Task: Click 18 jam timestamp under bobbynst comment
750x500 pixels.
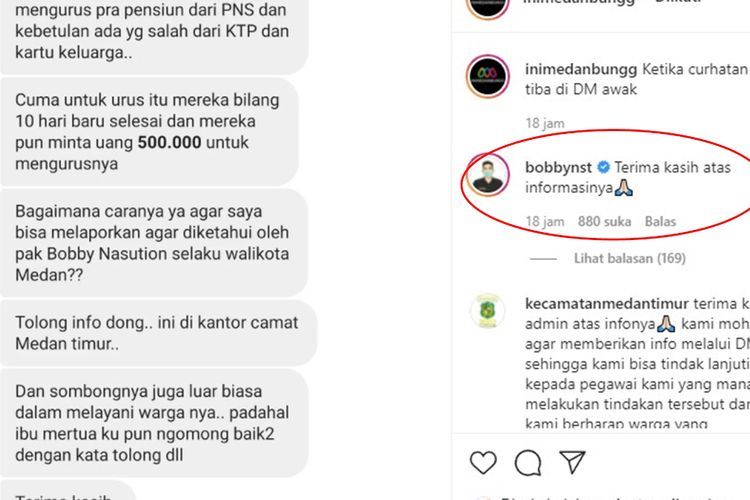Action: [545, 222]
